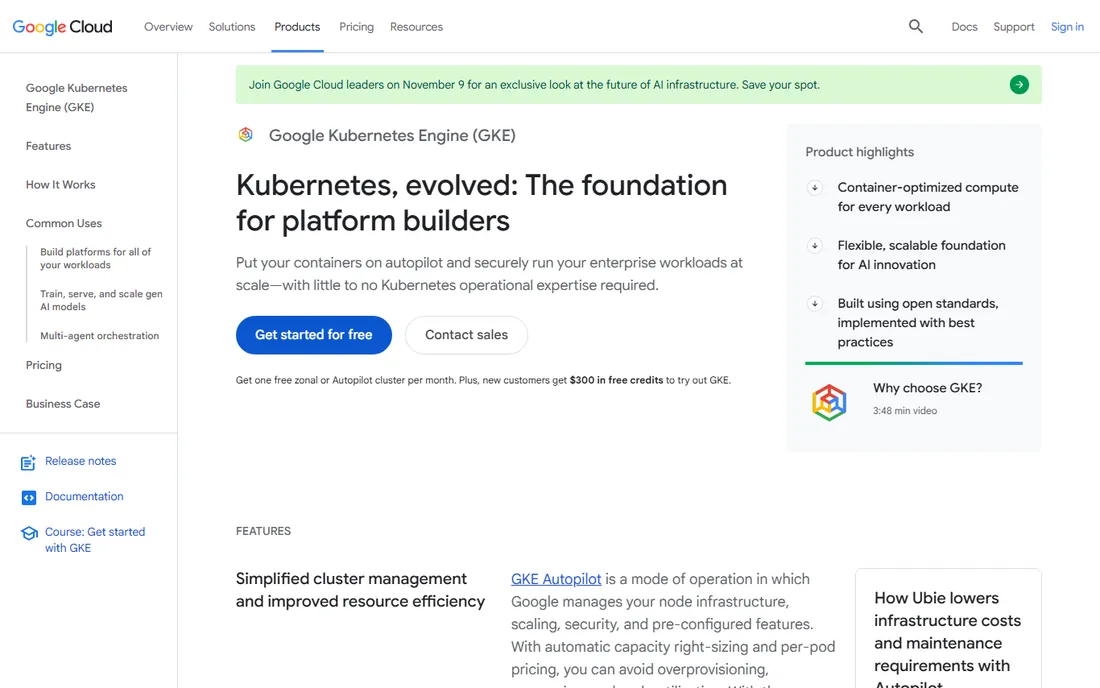Select Common Uses in sidebar
The width and height of the screenshot is (1100, 688).
point(64,223)
